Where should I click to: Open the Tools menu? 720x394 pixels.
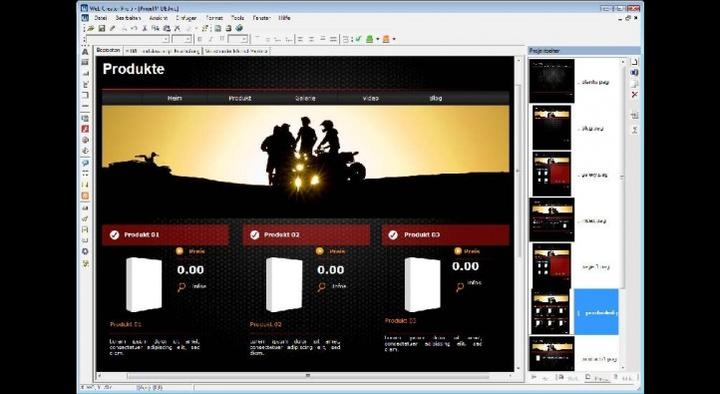(x=237, y=18)
